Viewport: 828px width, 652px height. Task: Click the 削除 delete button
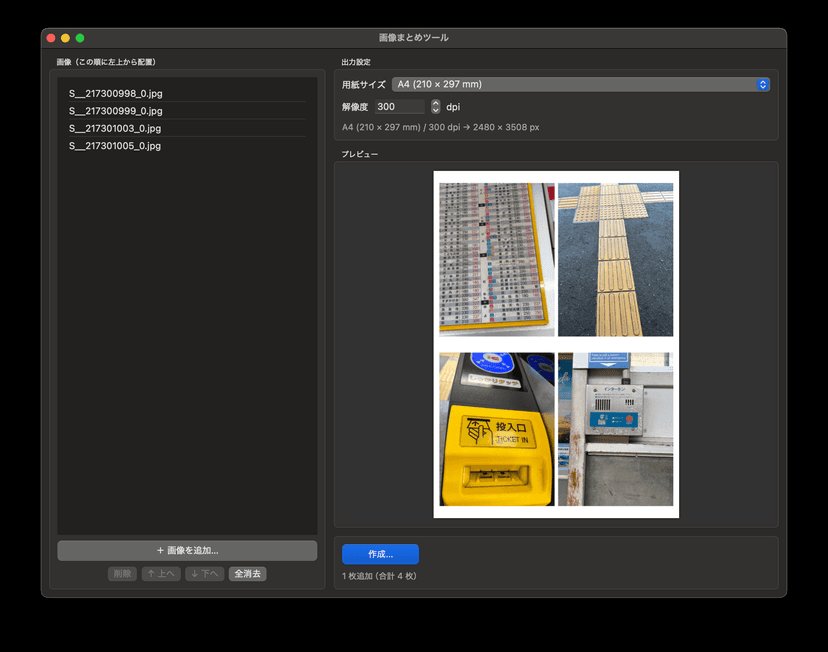[123, 574]
